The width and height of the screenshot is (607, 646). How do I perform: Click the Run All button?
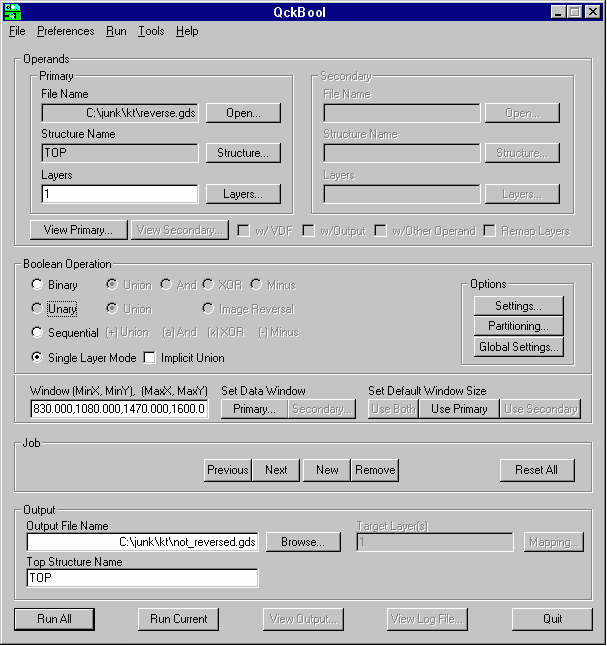54,619
